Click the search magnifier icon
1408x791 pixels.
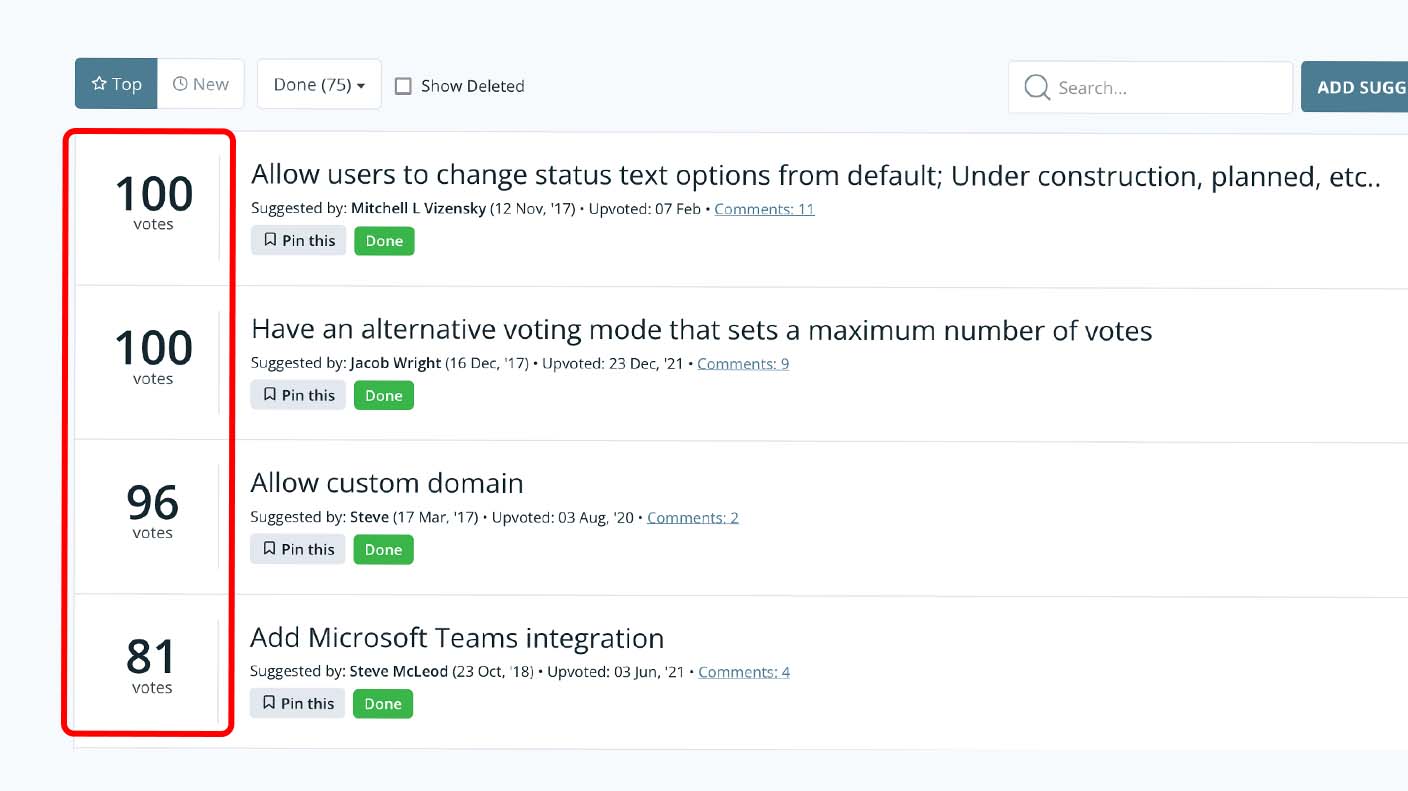tap(1037, 88)
